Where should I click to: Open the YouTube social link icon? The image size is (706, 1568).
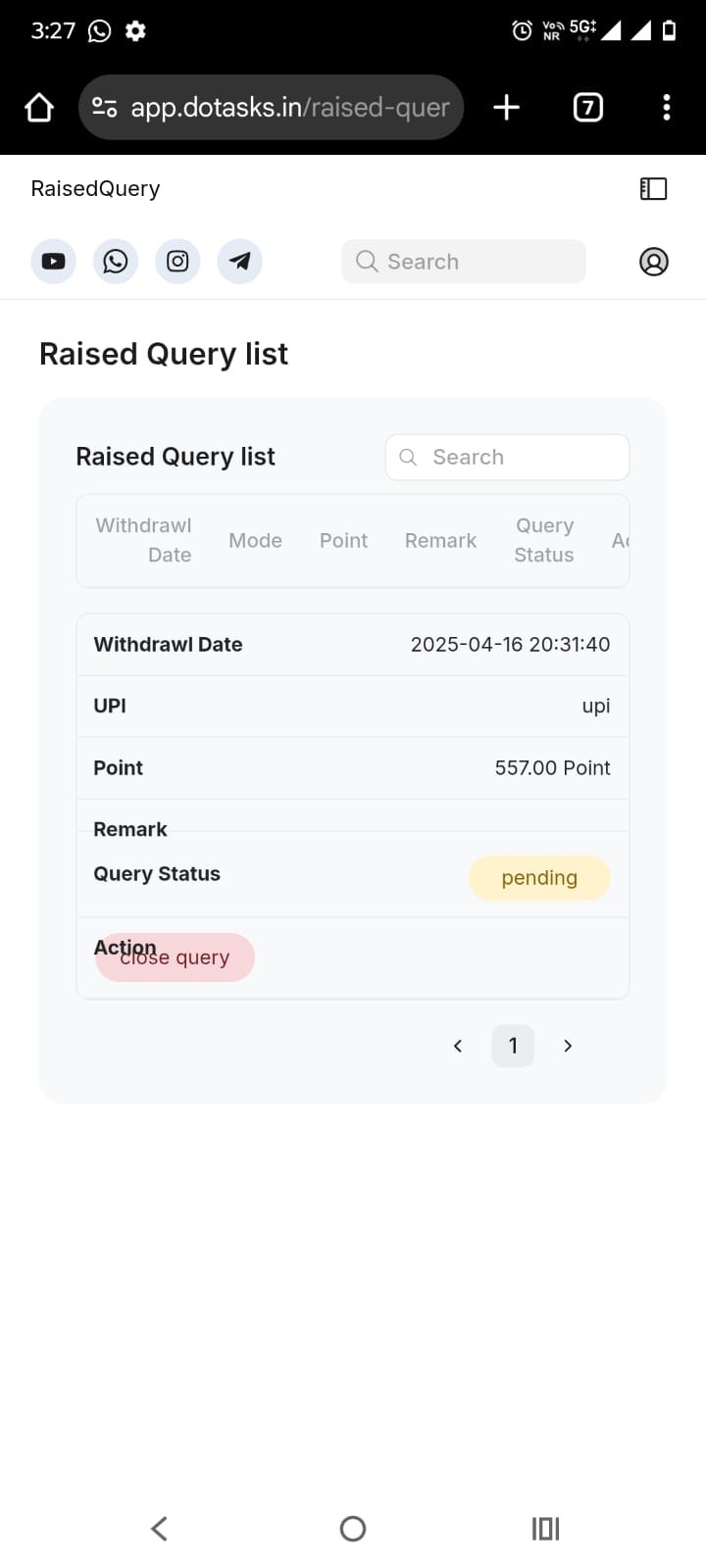pyautogui.click(x=54, y=262)
